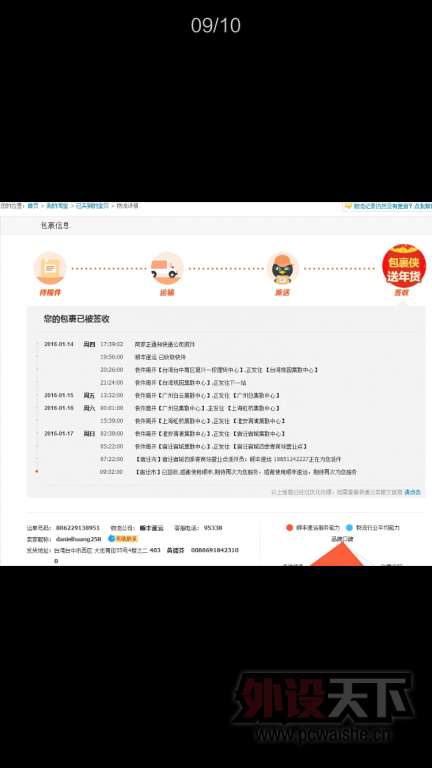Click the orange latest-status timeline dot
The height and width of the screenshot is (768, 432).
tap(37, 472)
